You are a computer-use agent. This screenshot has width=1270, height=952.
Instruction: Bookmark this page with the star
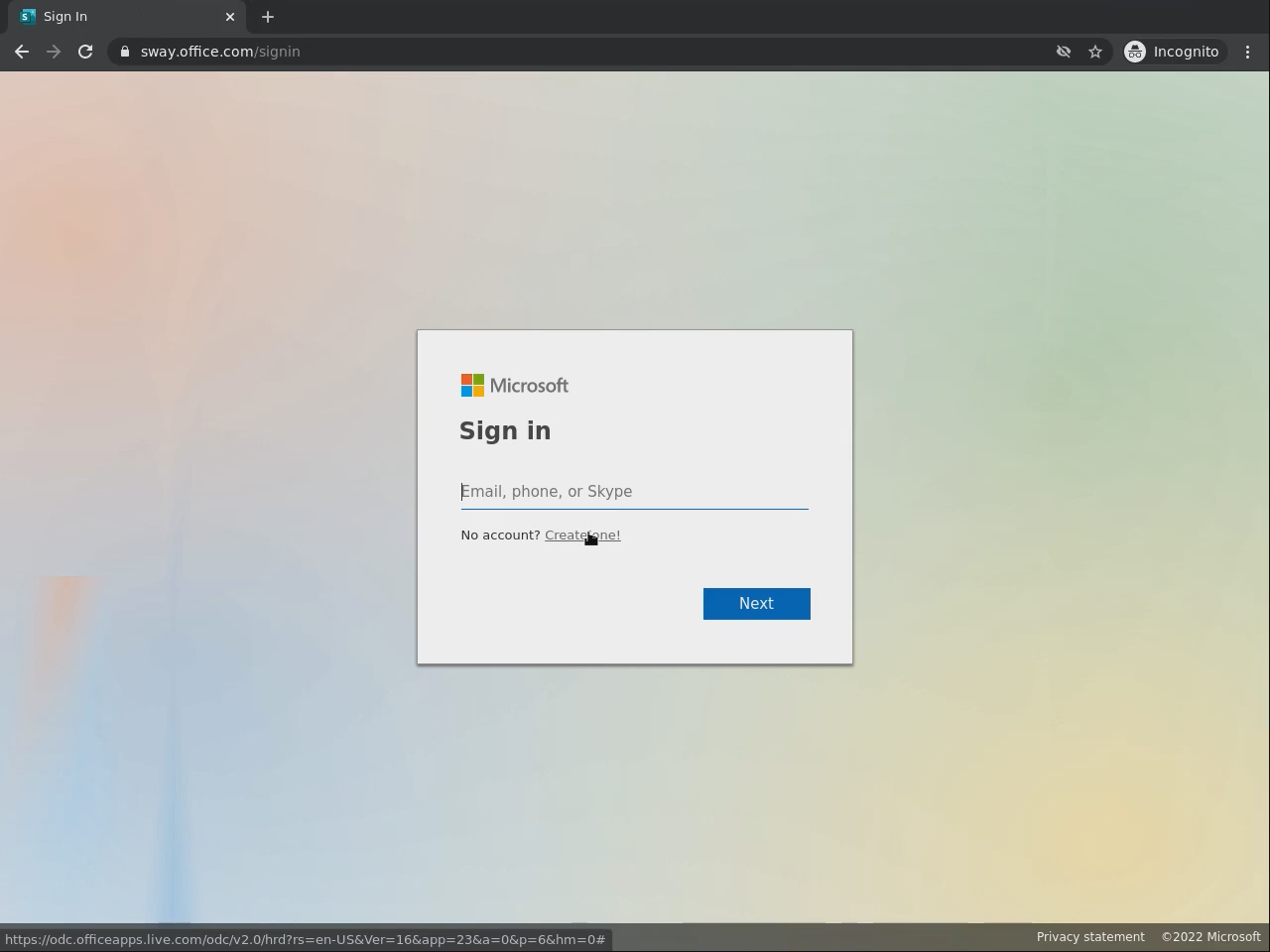(x=1095, y=52)
